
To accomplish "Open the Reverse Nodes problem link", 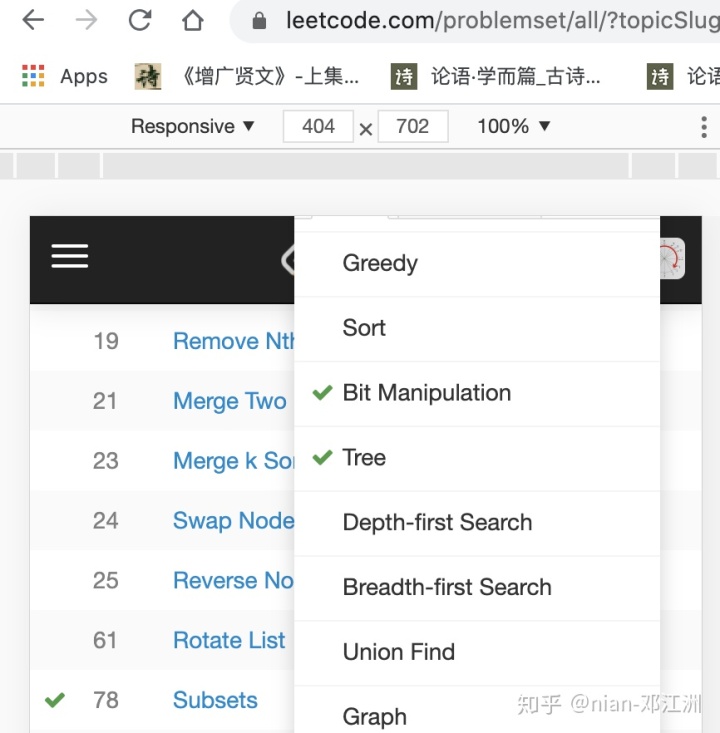I will click(x=234, y=581).
